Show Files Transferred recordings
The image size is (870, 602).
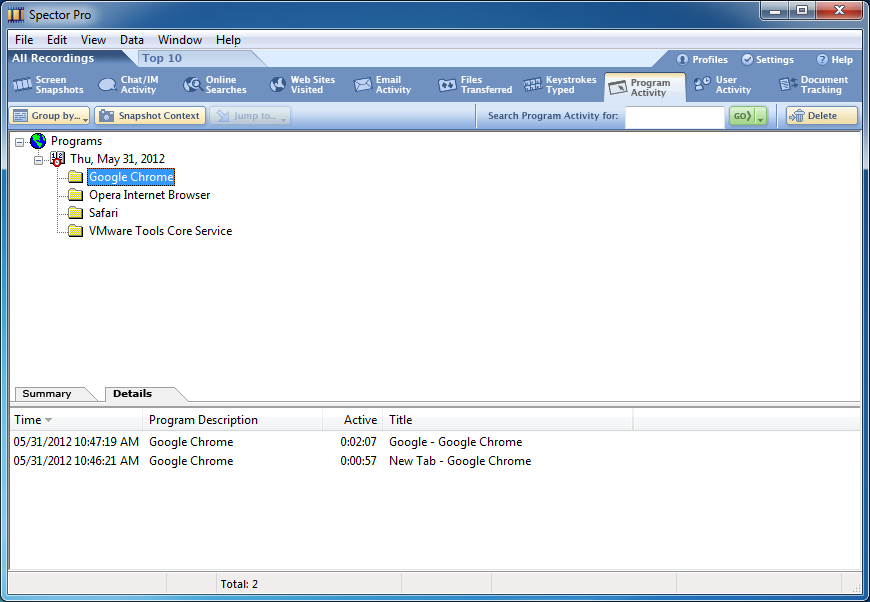[x=474, y=85]
